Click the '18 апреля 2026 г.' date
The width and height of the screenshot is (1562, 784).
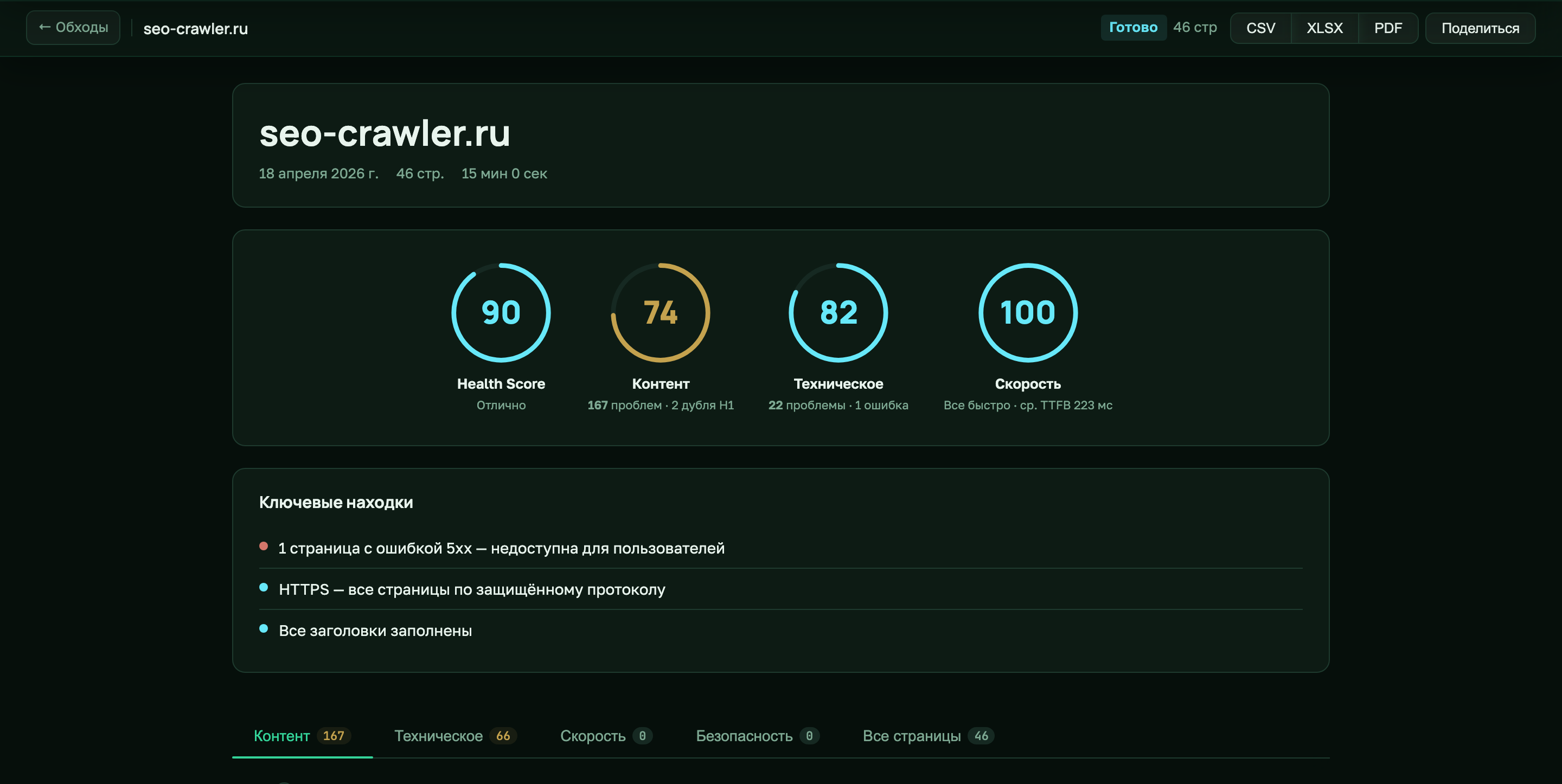click(x=318, y=173)
